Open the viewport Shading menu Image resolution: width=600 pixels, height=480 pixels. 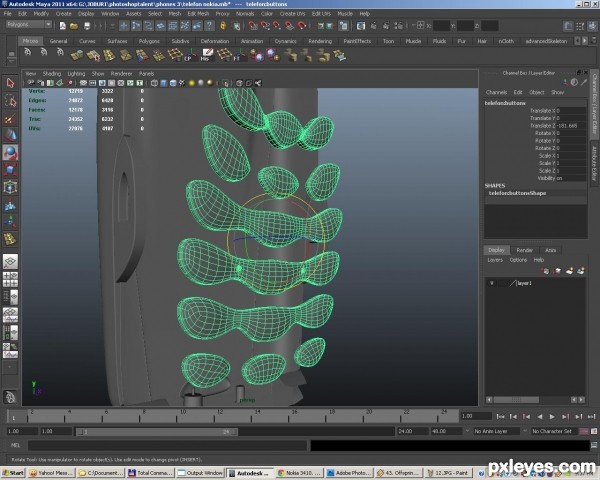(x=52, y=73)
